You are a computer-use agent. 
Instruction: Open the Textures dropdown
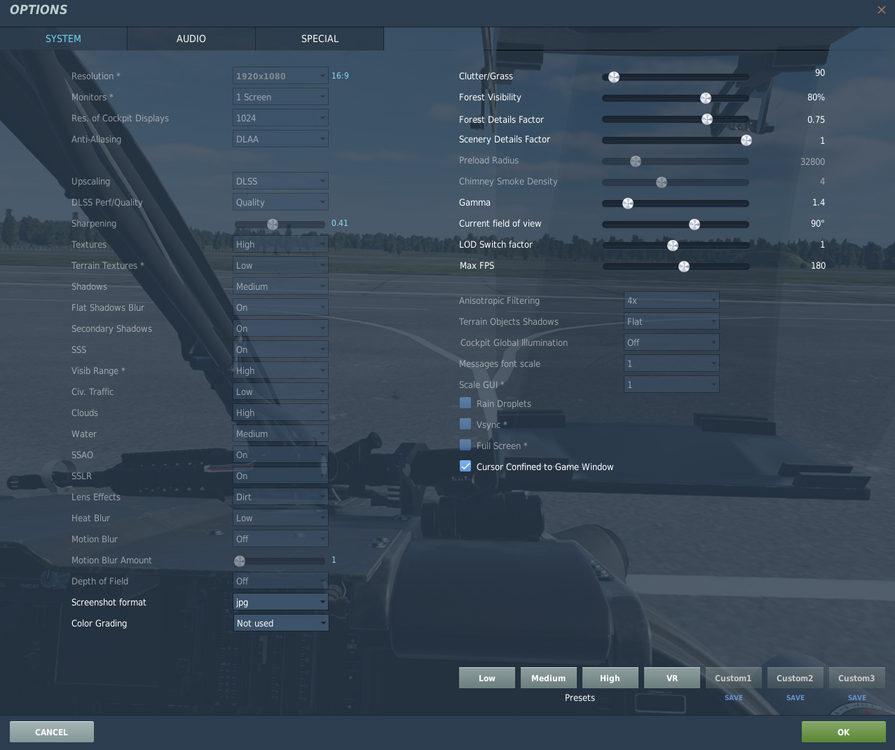(x=280, y=244)
